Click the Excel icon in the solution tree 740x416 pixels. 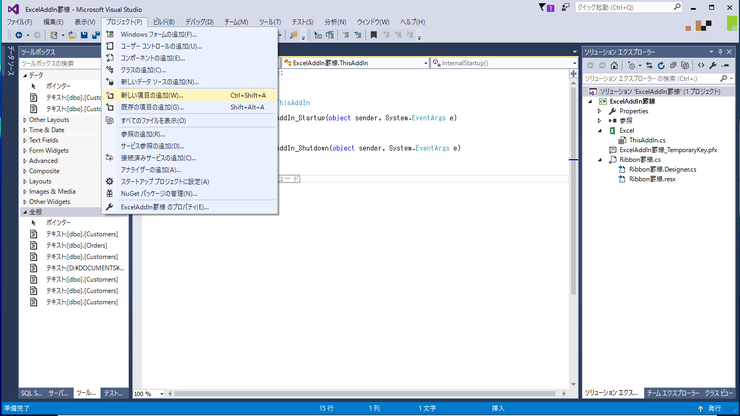coord(612,130)
